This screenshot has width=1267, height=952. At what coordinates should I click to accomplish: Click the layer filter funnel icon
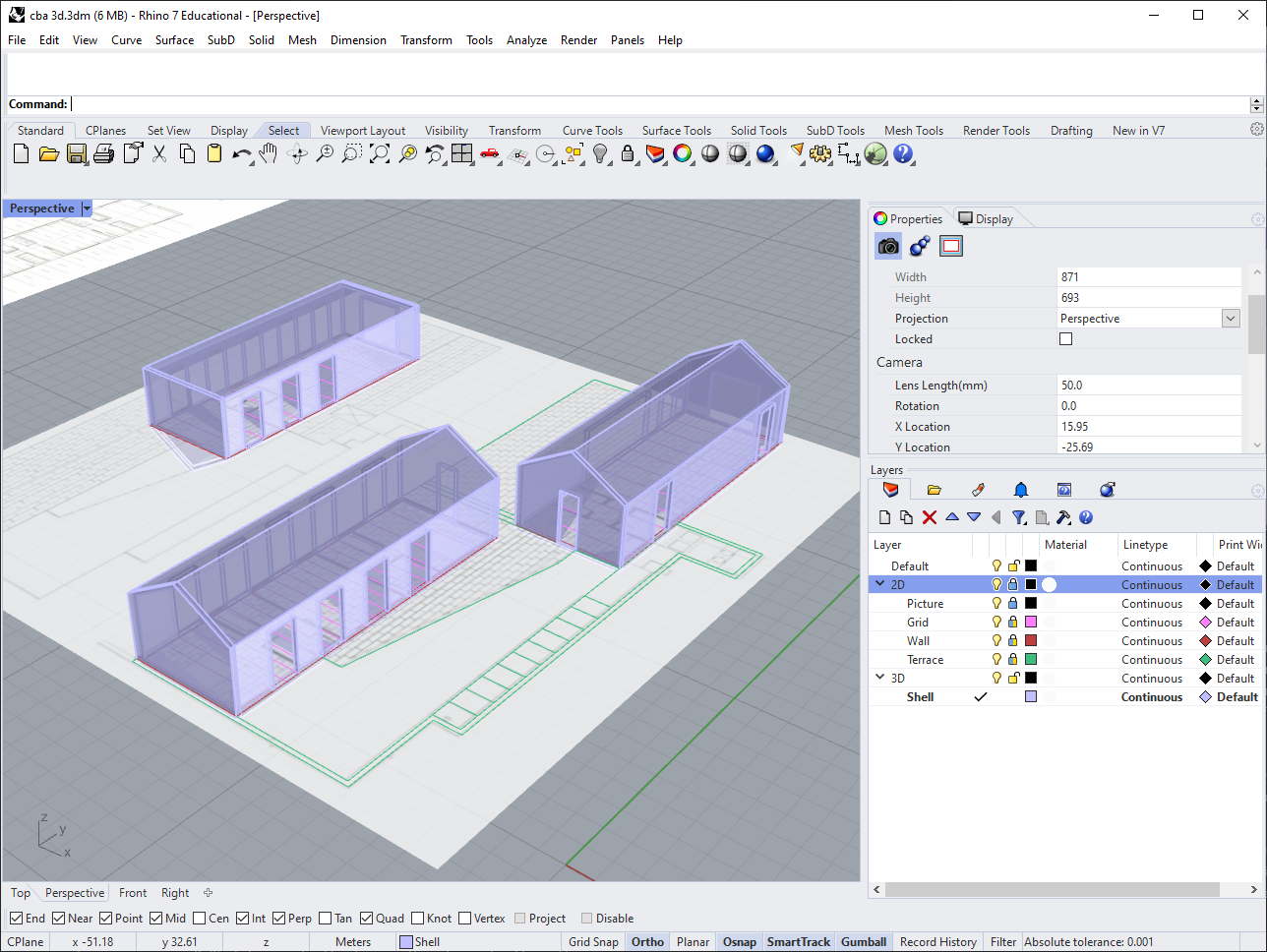[x=1019, y=517]
